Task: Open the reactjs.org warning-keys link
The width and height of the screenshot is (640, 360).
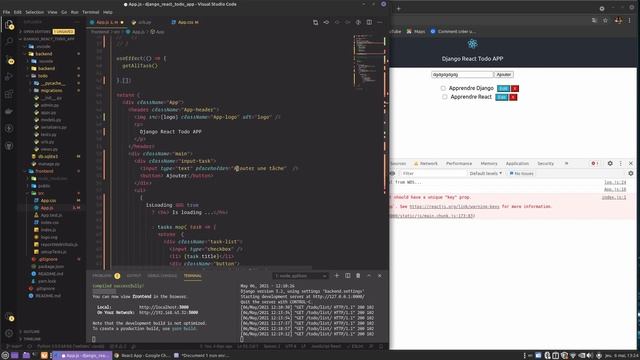Action: [x=454, y=207]
